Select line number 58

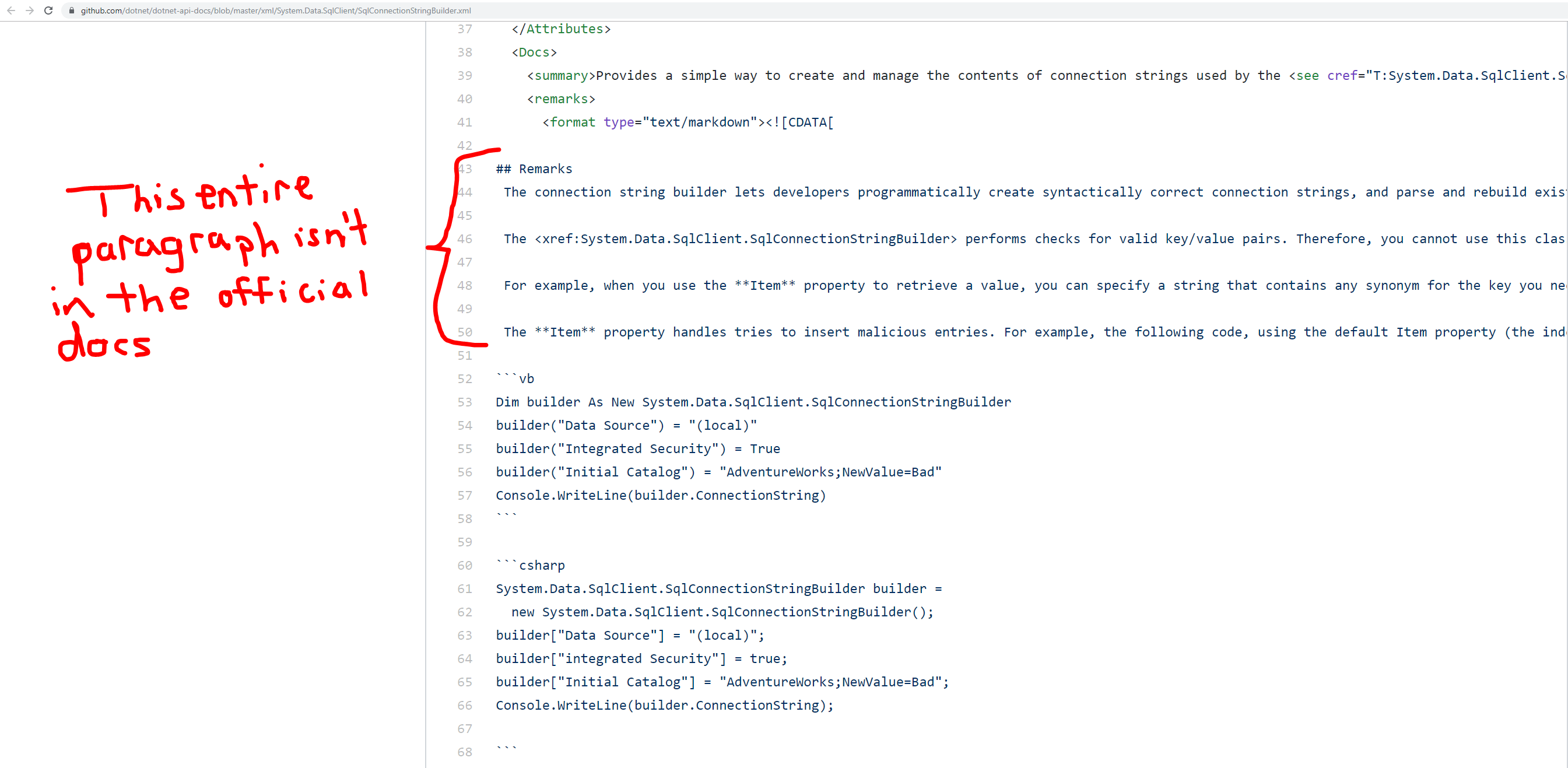point(465,518)
